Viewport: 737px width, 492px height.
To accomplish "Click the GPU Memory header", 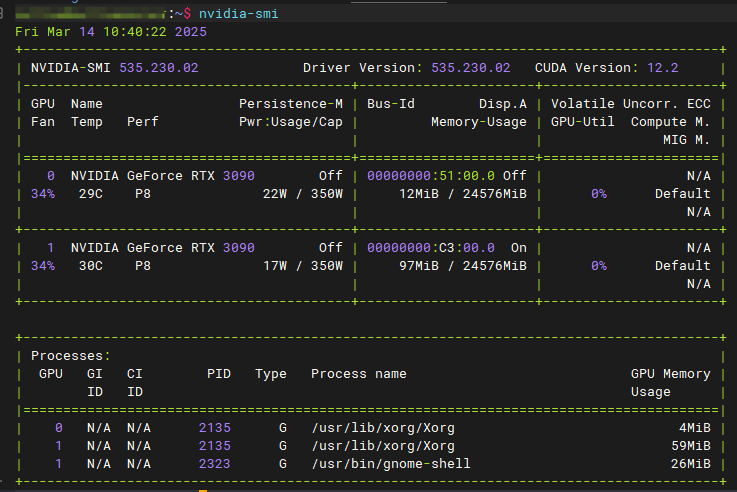I will pos(670,374).
